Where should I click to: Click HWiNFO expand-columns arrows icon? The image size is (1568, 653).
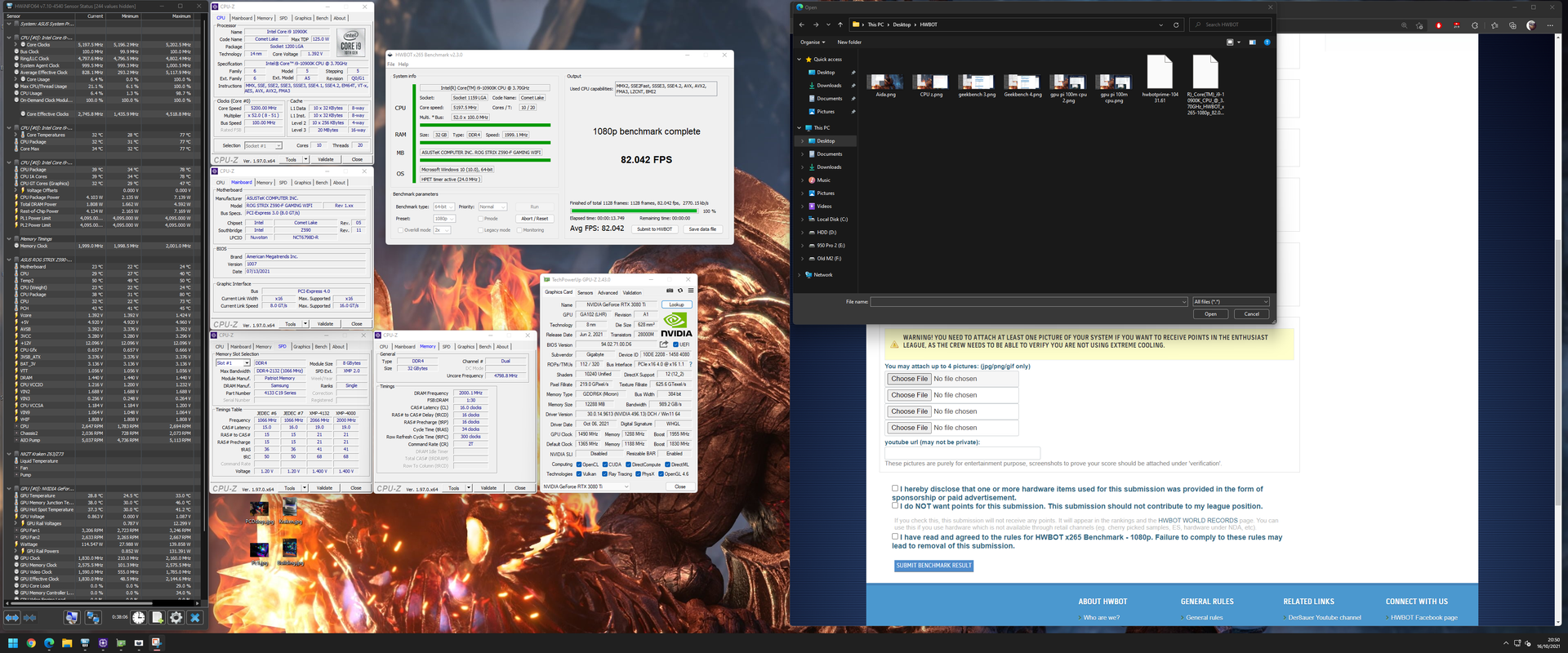tap(12, 618)
